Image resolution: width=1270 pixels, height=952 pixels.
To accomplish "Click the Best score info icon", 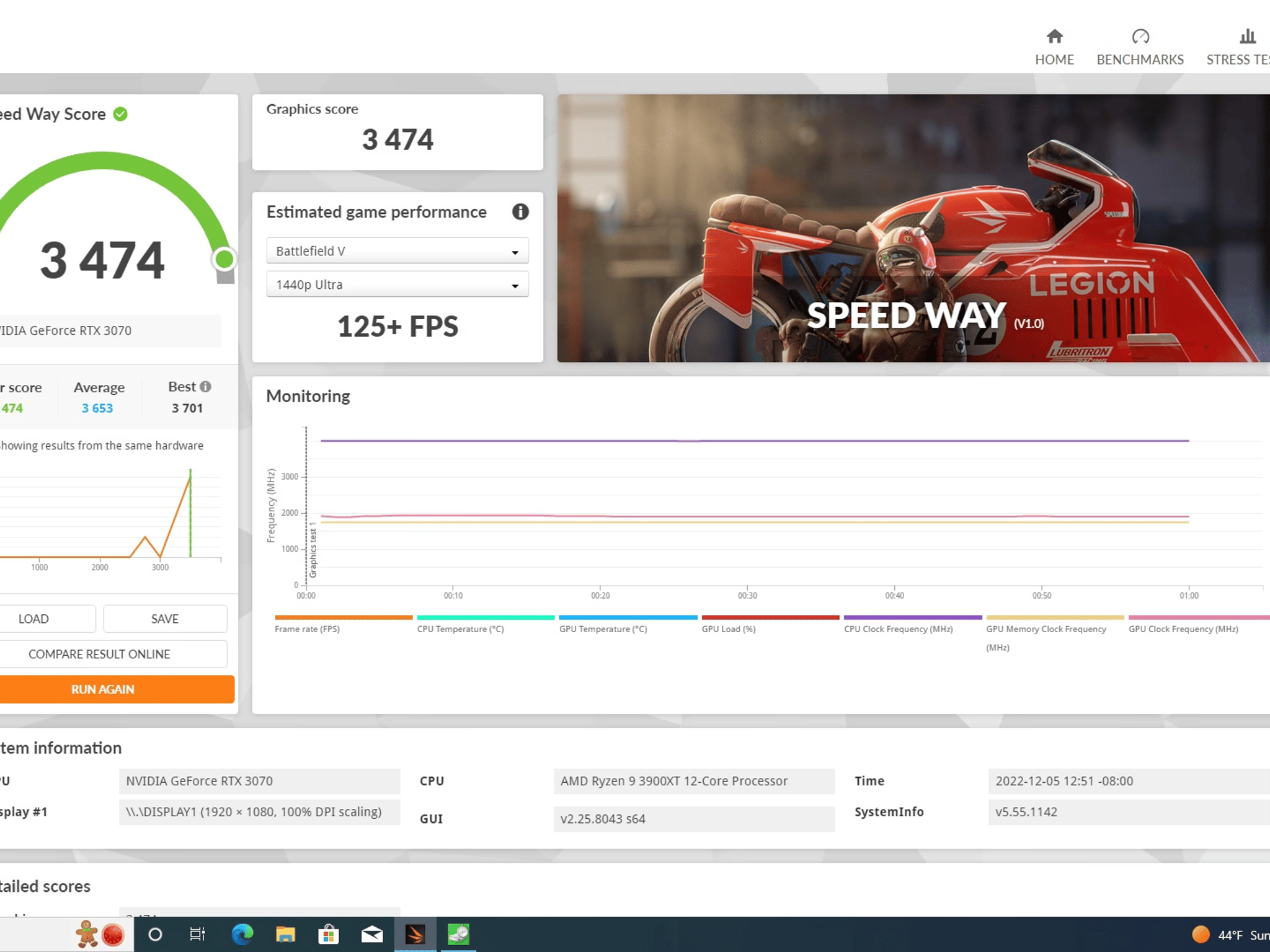I will [205, 387].
